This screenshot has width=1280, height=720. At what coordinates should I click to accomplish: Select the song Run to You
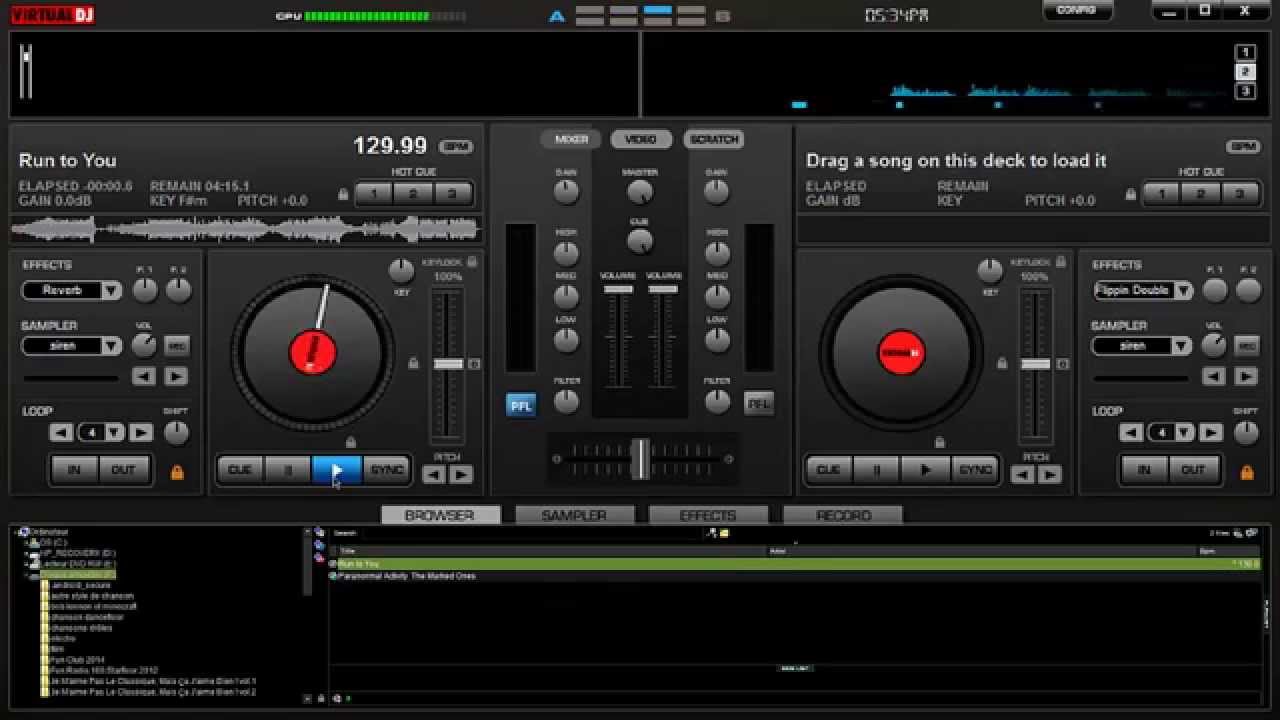coord(795,564)
